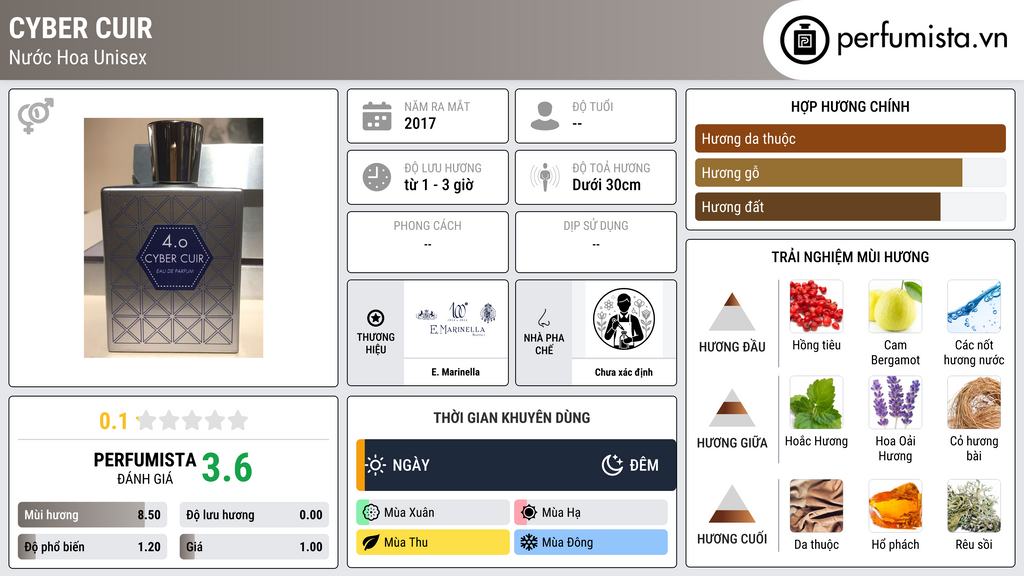Click the Hương gỗ accord bar
Viewport: 1024px width, 576px height.
(x=850, y=172)
